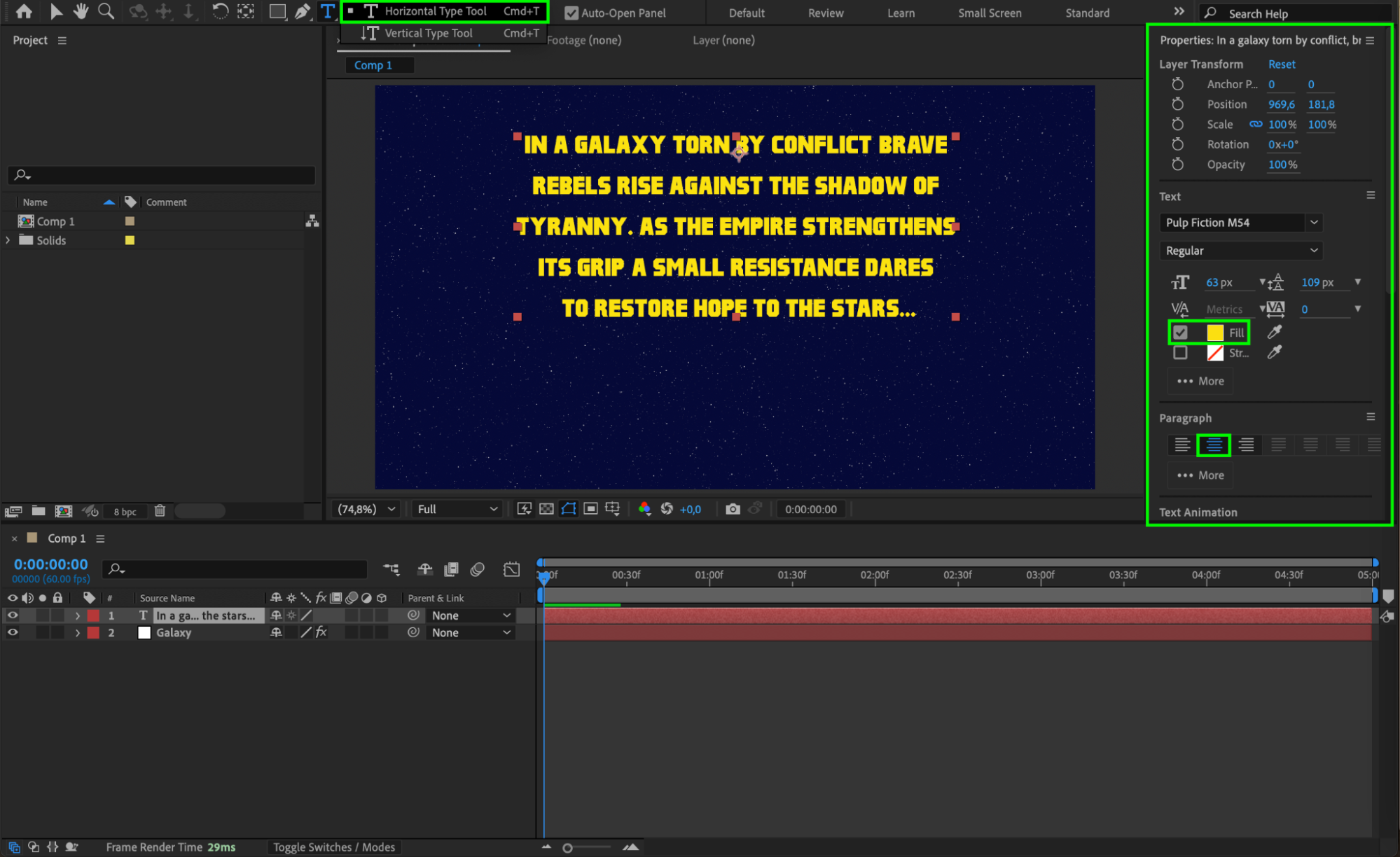Screen dimensions: 1400x857
Task: Click Toggle Switches / Modes button
Action: click(x=334, y=847)
